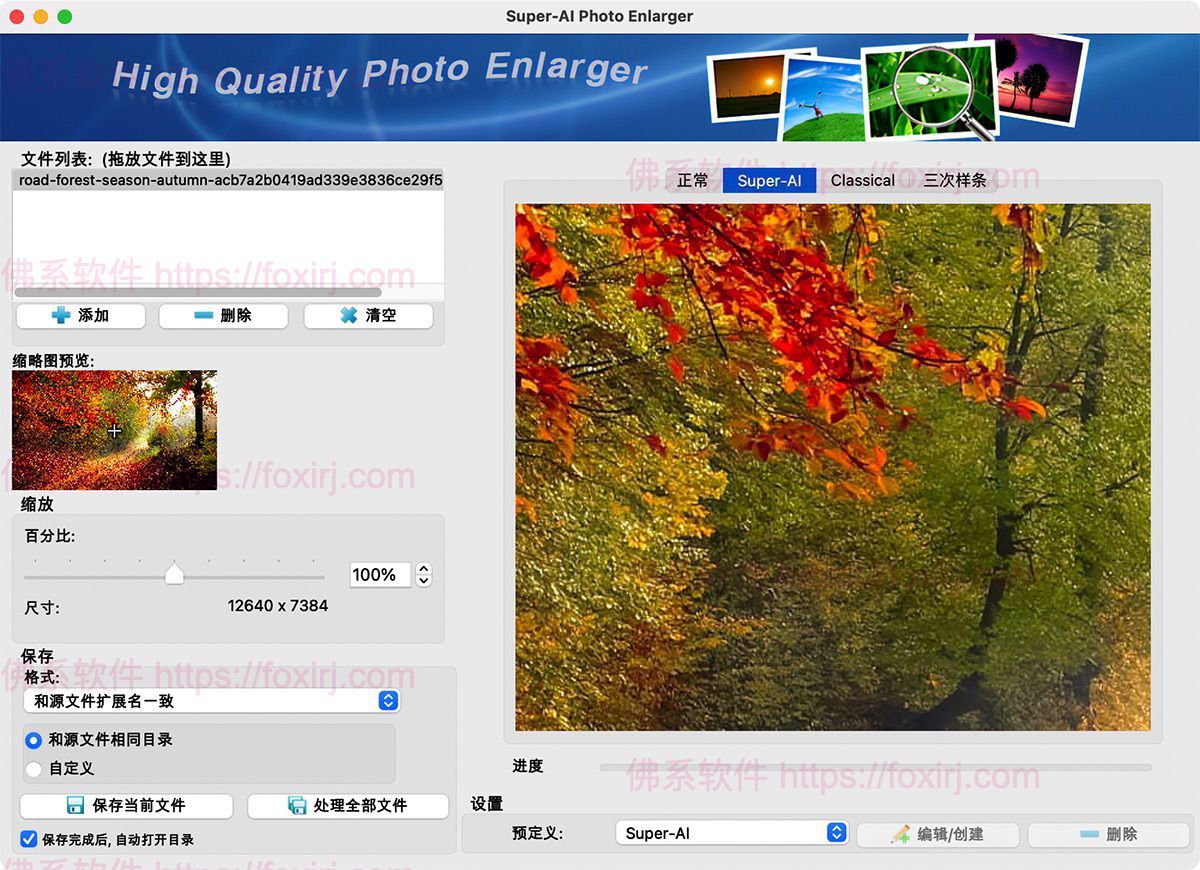Viewport: 1200px width, 870px height.
Task: Click the minus icon on the preset 删除 button
Action: point(1089,833)
